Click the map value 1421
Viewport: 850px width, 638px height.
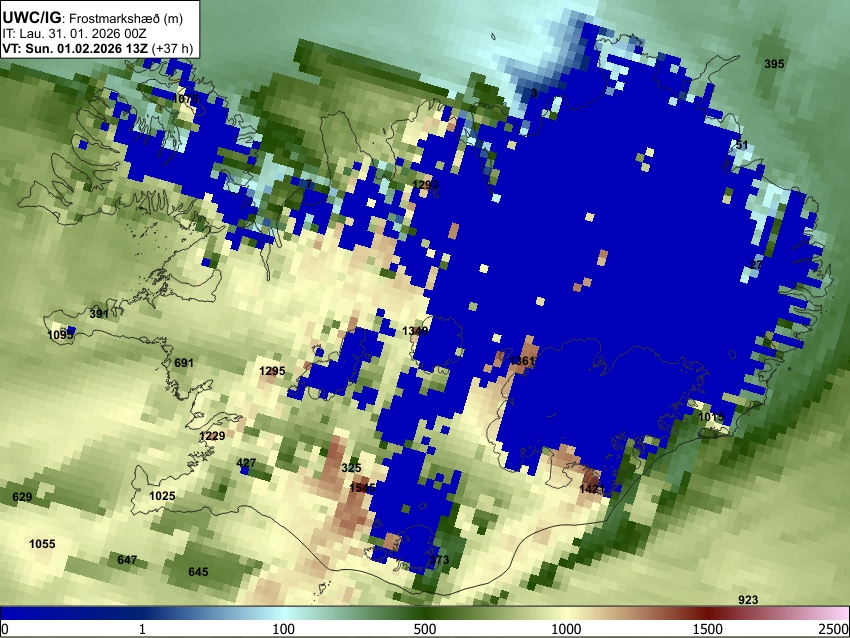592,489
